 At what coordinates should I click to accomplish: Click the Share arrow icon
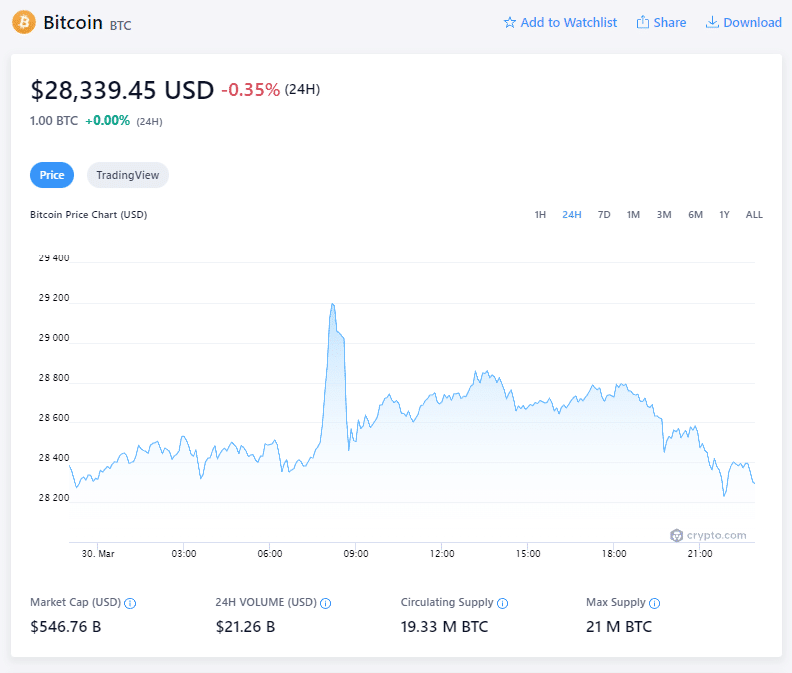tap(642, 22)
